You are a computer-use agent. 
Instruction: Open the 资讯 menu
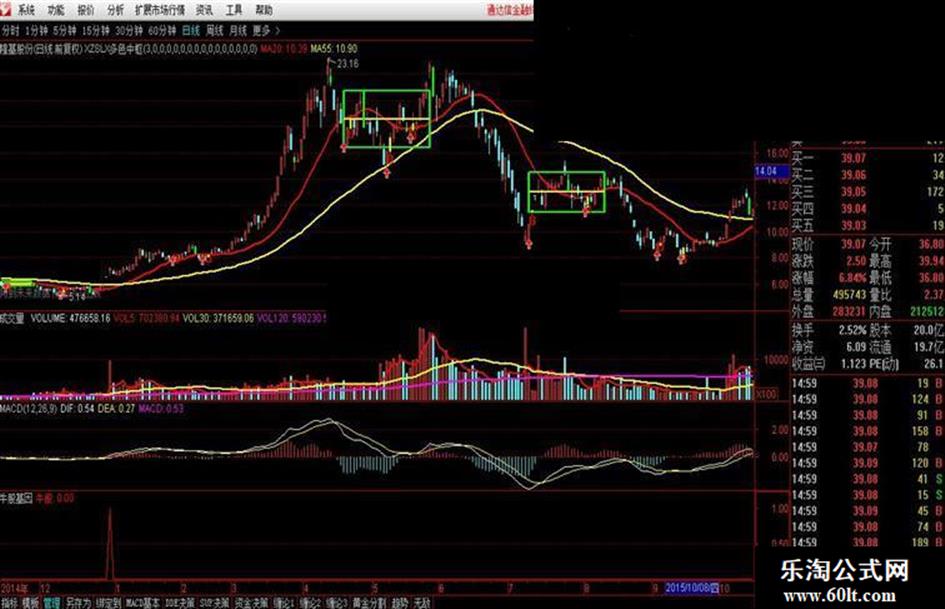coord(204,10)
